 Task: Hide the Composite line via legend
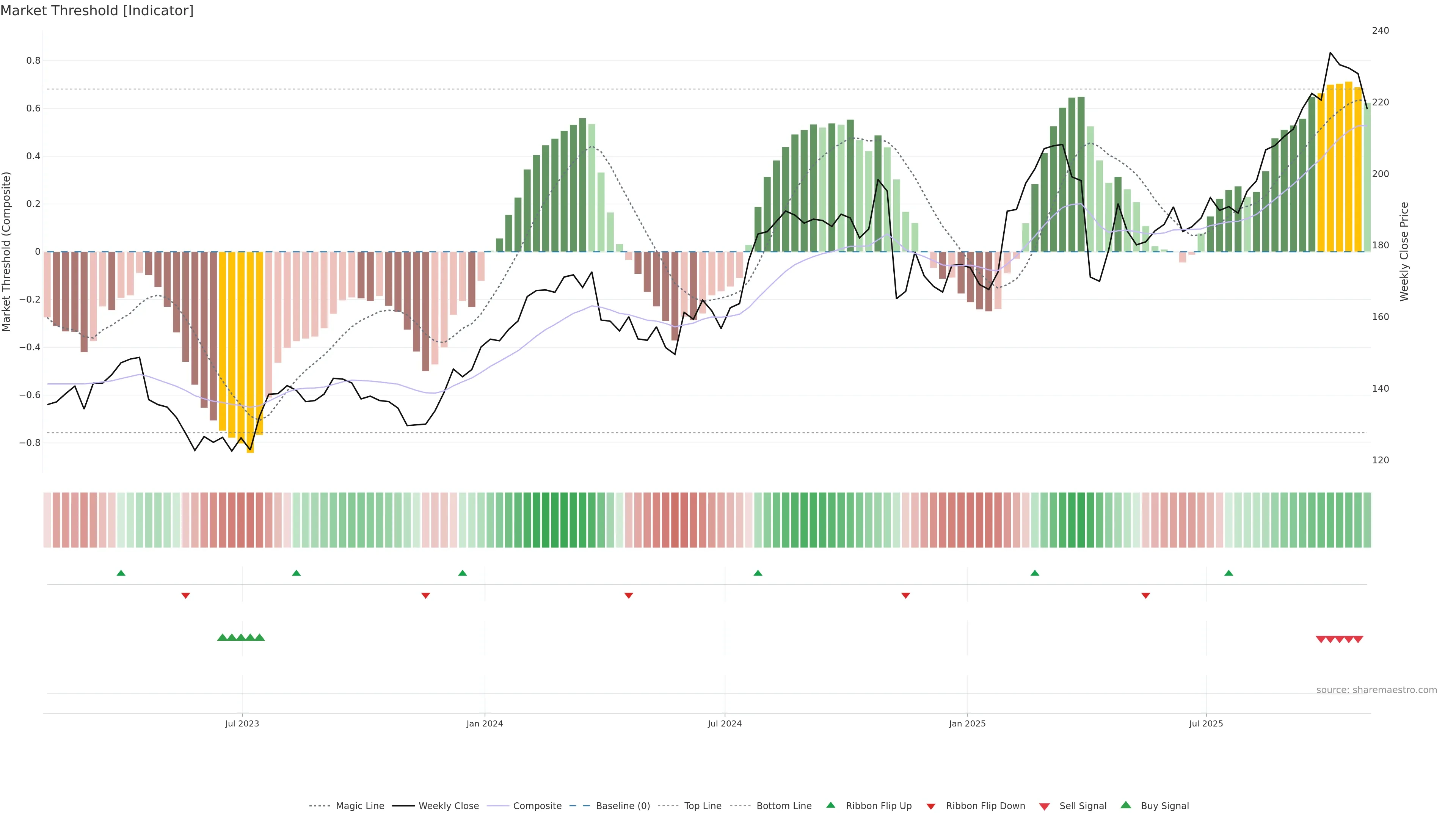pyautogui.click(x=537, y=806)
